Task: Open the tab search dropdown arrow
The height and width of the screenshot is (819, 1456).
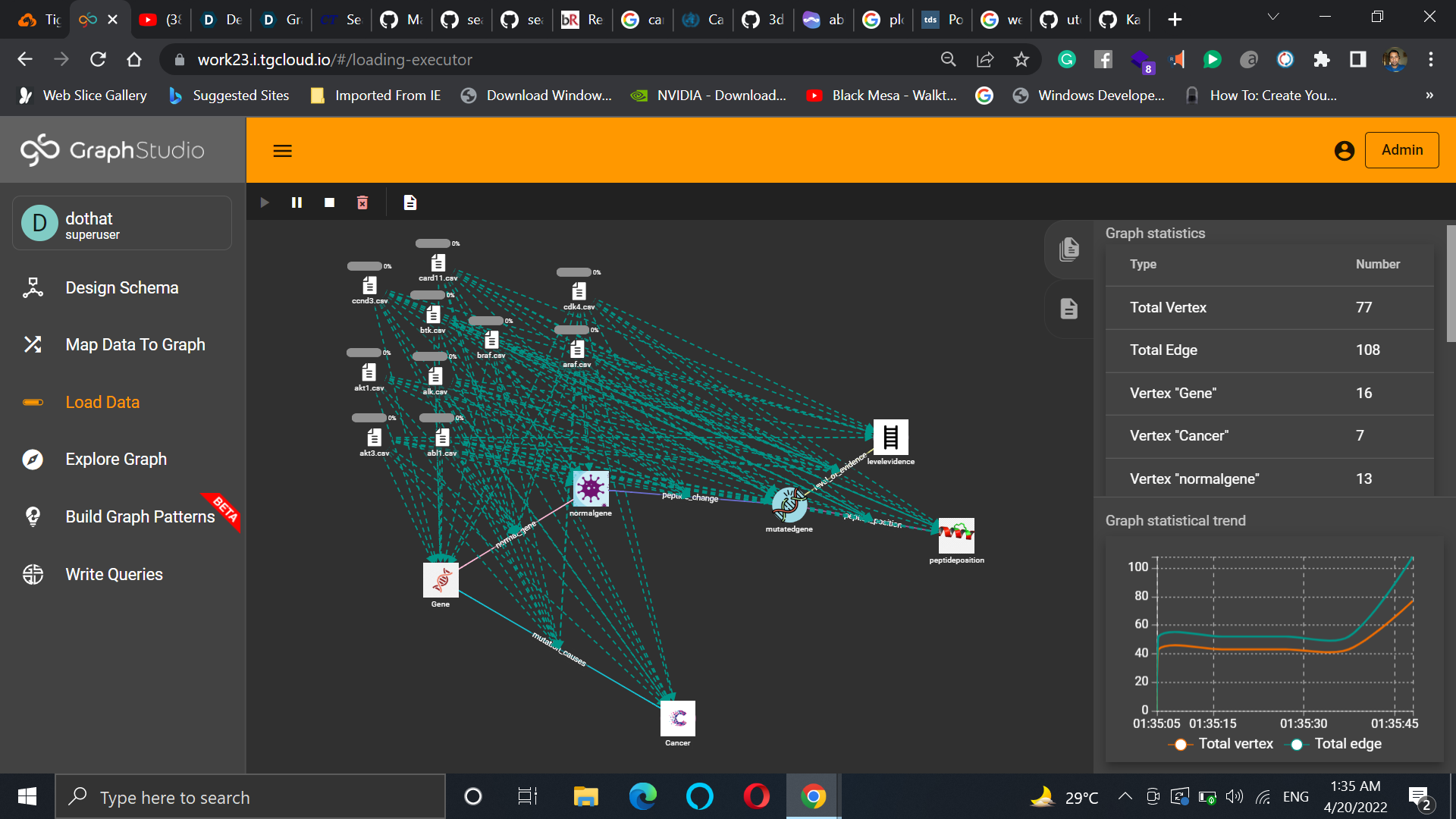Action: [x=1273, y=17]
